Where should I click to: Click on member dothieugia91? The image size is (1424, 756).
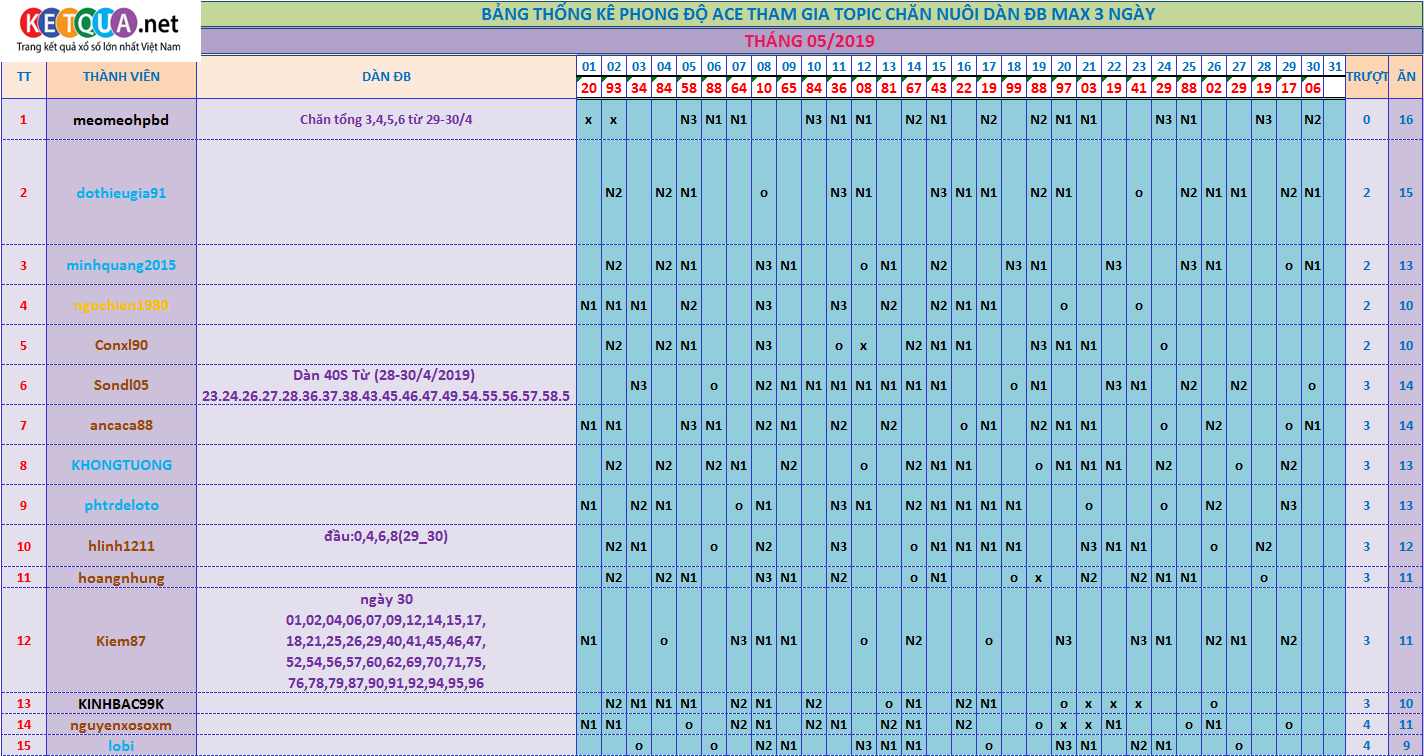[x=121, y=193]
